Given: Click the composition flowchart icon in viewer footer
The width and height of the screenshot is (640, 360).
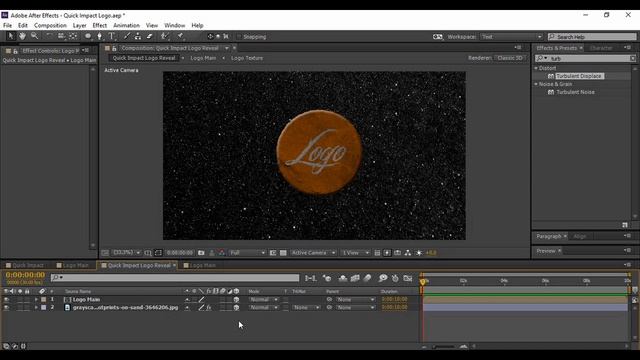Looking at the screenshot, I should (x=408, y=253).
